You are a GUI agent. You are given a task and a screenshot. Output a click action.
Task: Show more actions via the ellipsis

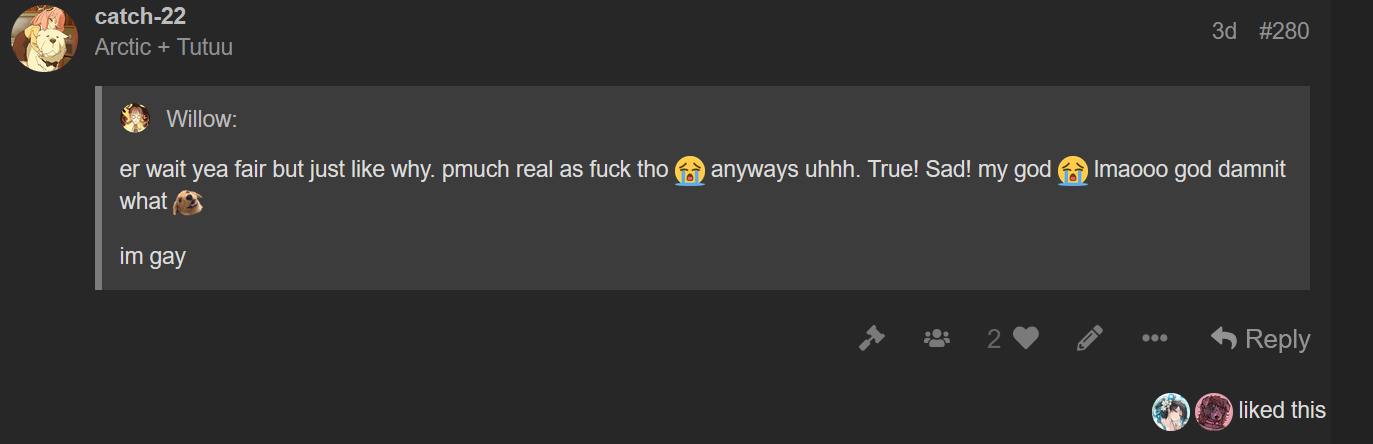[x=1155, y=339]
